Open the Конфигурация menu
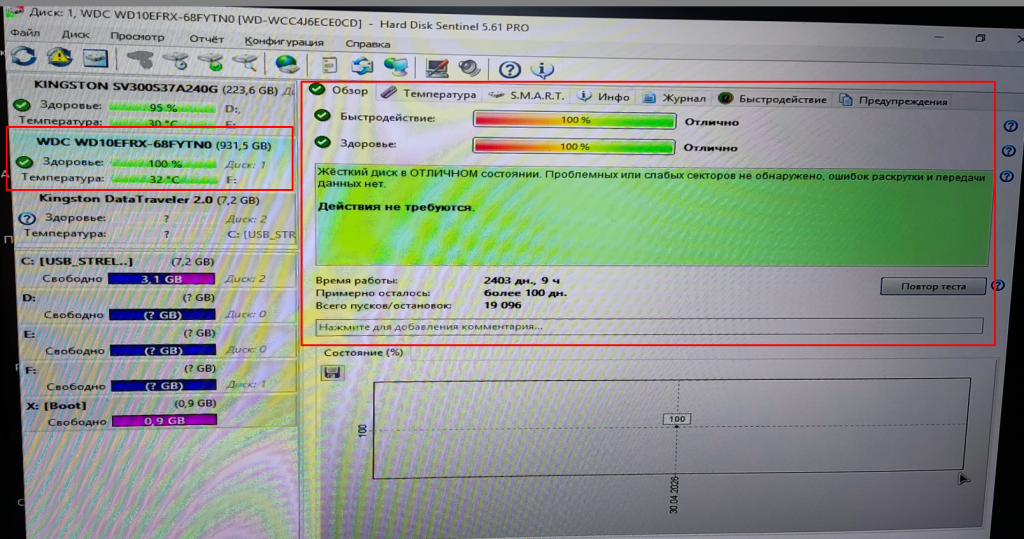Screen dimensions: 1024x539 [283, 42]
